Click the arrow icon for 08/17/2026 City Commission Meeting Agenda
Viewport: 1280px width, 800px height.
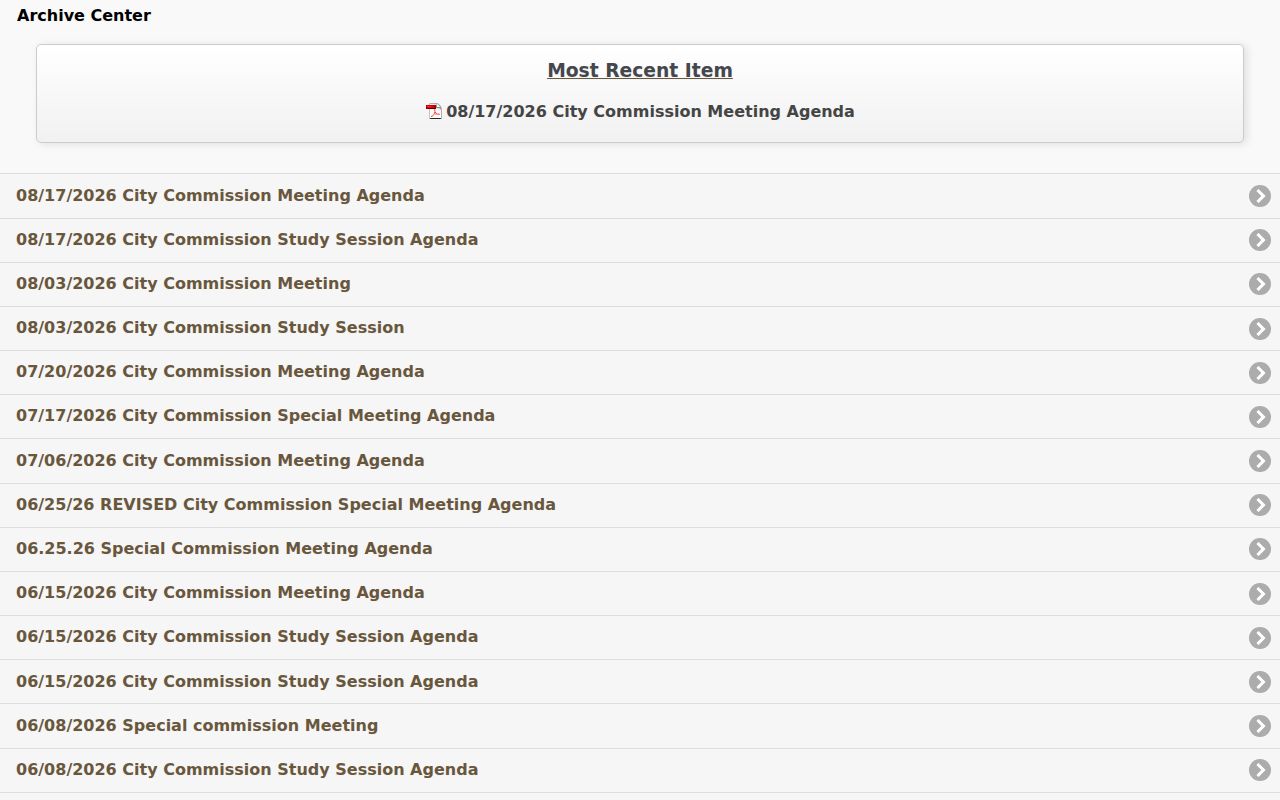pos(1260,196)
